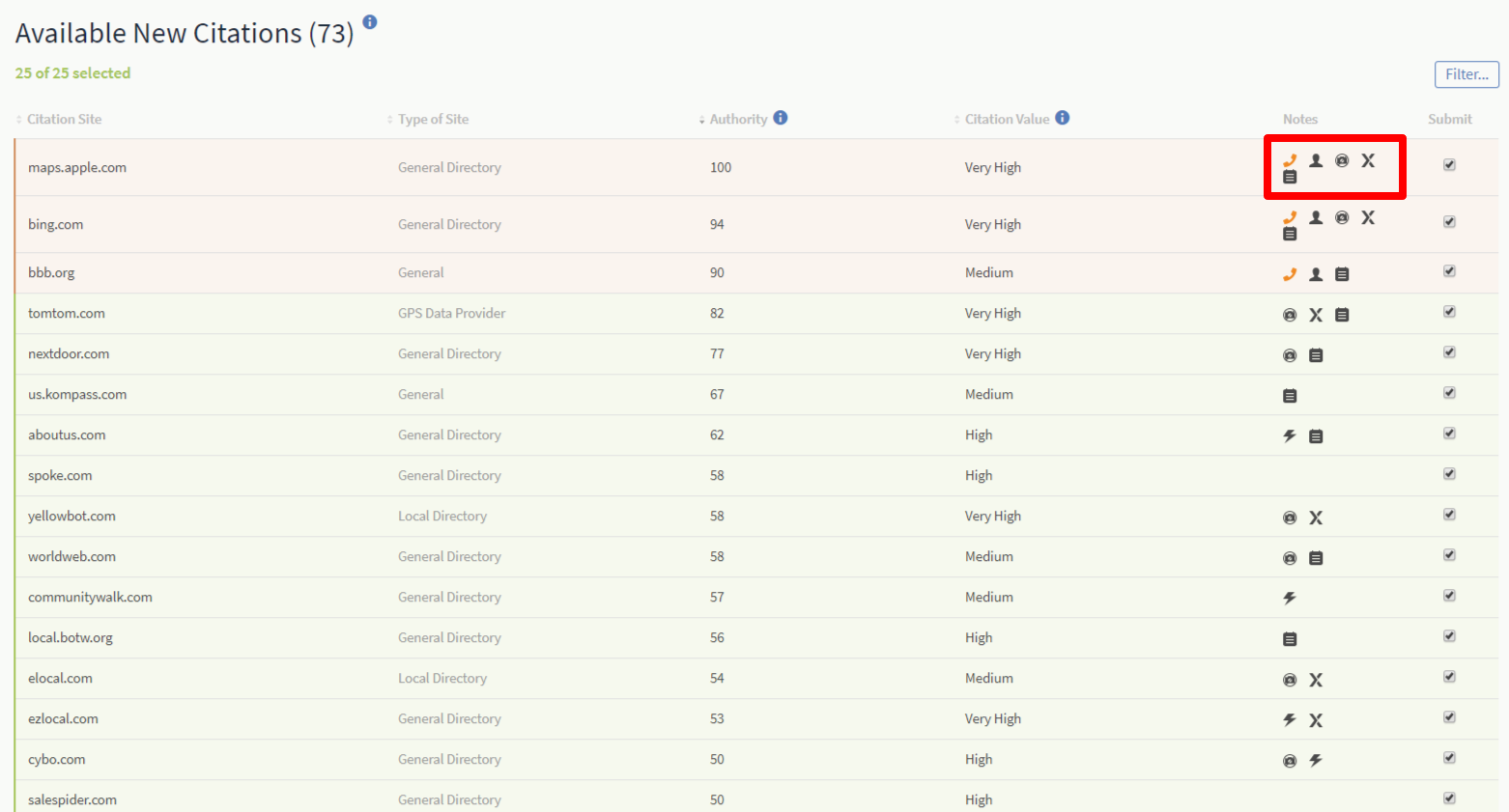Uncheck the Submit checkbox for bing.com
The width and height of the screenshot is (1509, 812).
pyautogui.click(x=1449, y=222)
